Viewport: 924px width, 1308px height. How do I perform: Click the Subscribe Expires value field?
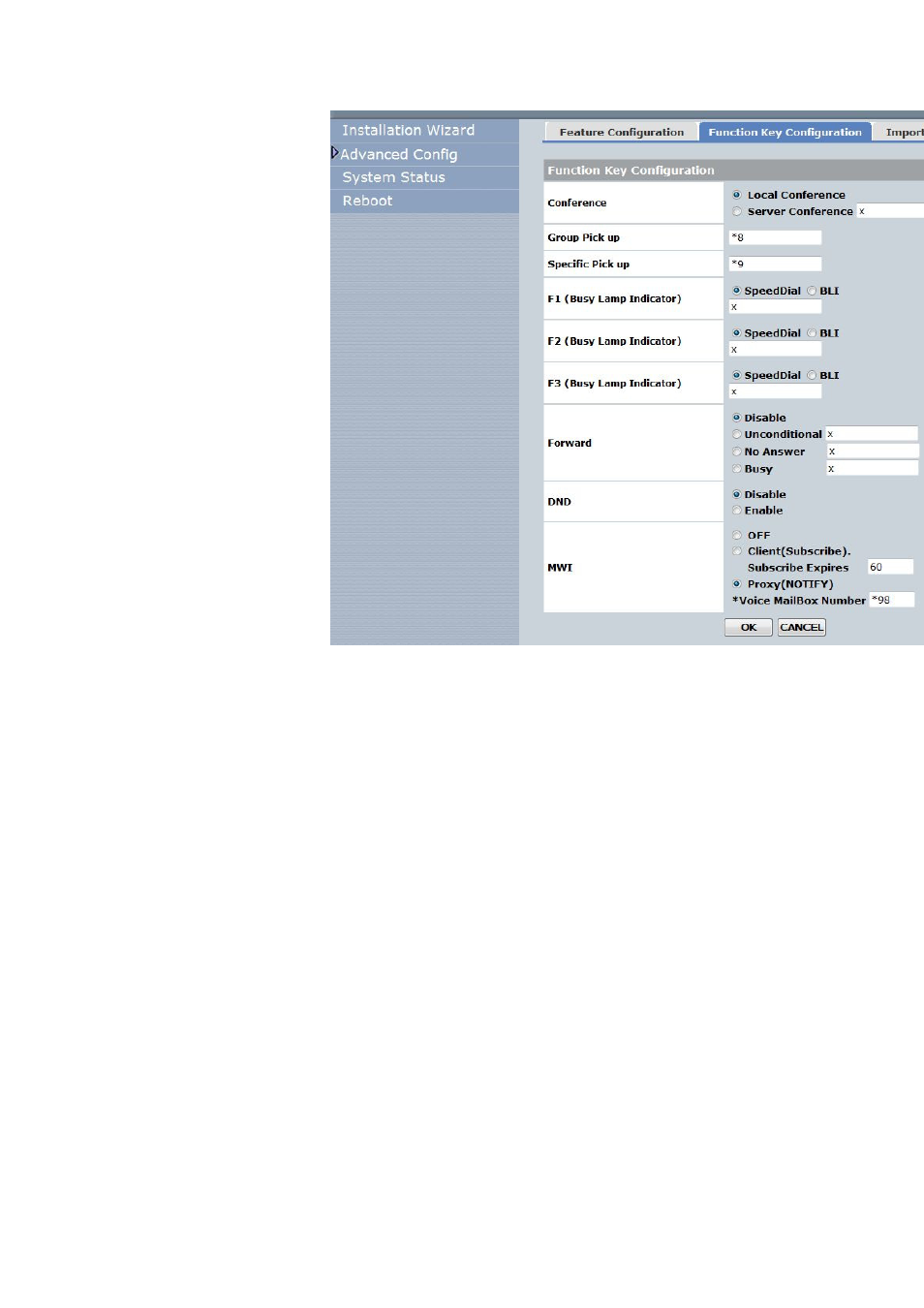click(x=890, y=568)
